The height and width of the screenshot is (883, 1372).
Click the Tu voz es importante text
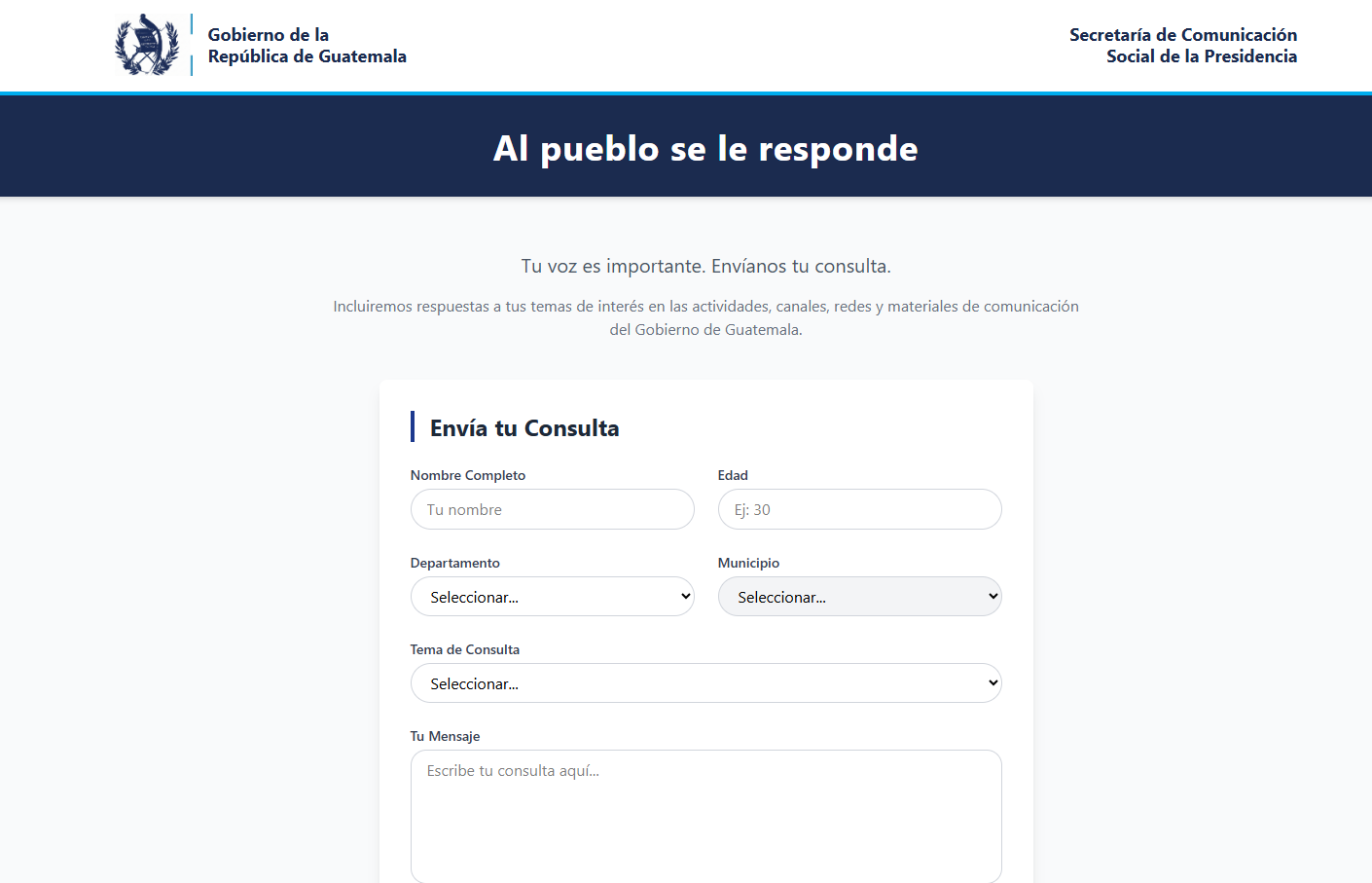coord(705,266)
